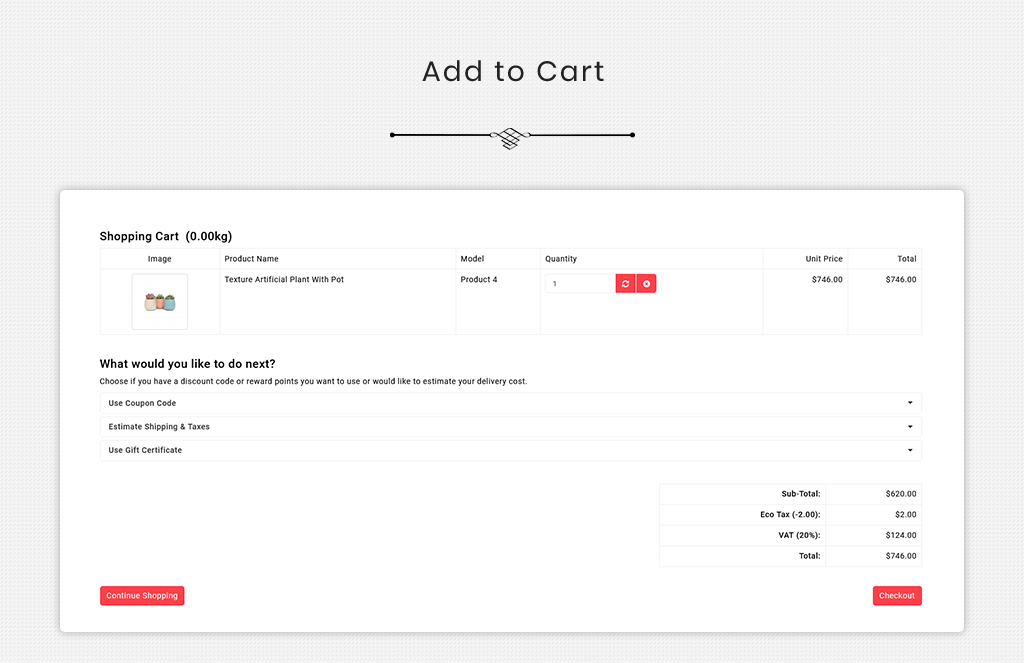Screen dimensions: 1024x663
Task: Remove the item with the red delete icon
Action: coord(646,284)
